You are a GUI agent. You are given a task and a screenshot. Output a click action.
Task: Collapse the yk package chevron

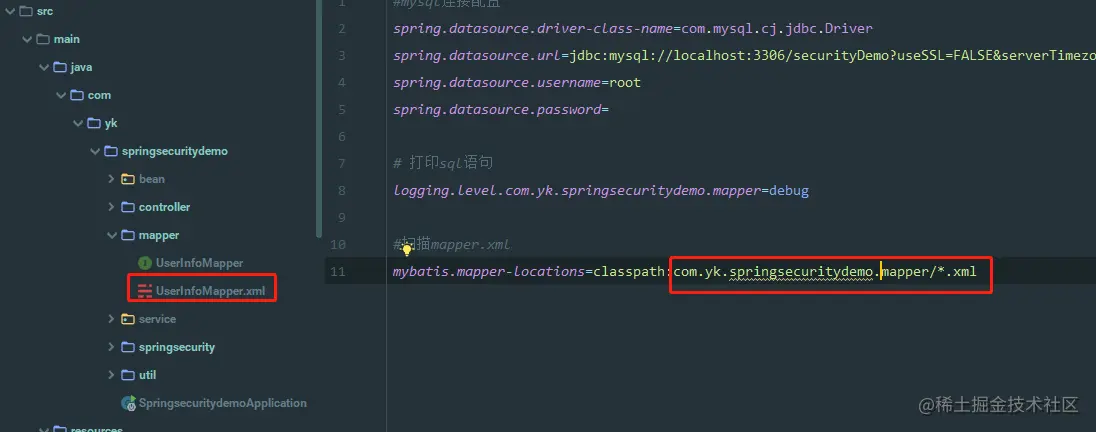77,123
